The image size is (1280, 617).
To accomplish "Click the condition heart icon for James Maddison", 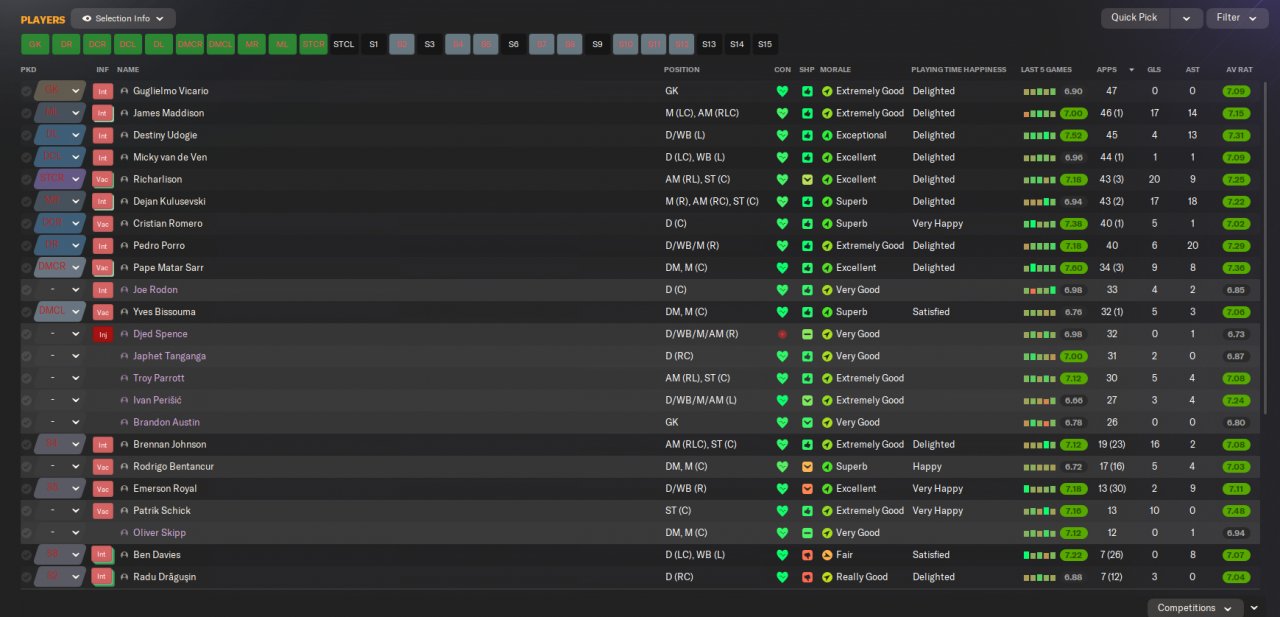I will coord(782,113).
